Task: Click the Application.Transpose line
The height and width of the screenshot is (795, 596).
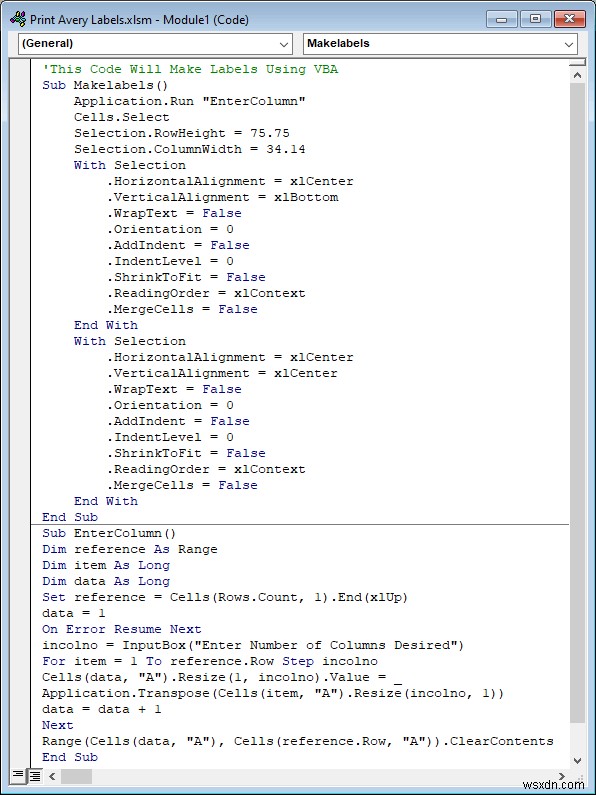Action: pos(273,693)
